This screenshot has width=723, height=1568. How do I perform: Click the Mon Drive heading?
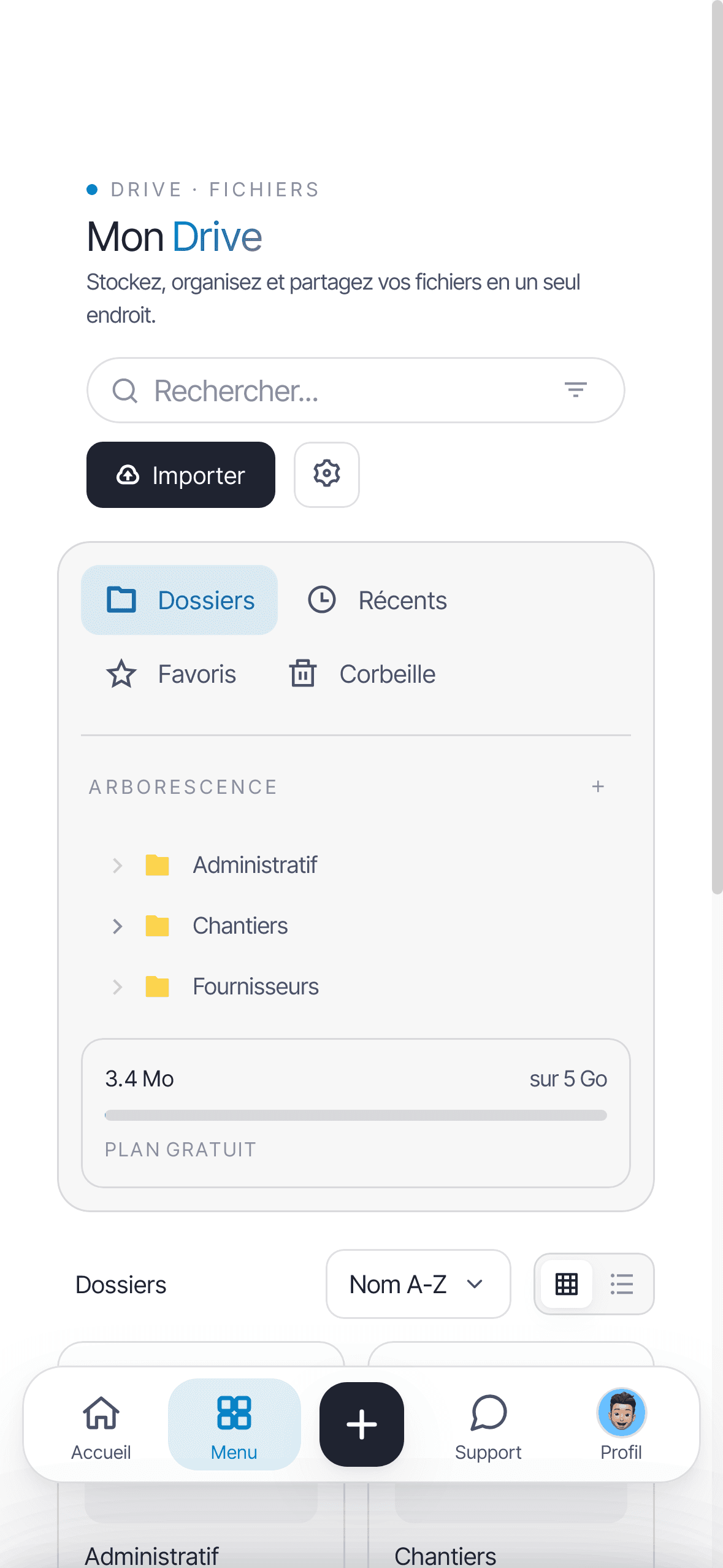tap(174, 237)
